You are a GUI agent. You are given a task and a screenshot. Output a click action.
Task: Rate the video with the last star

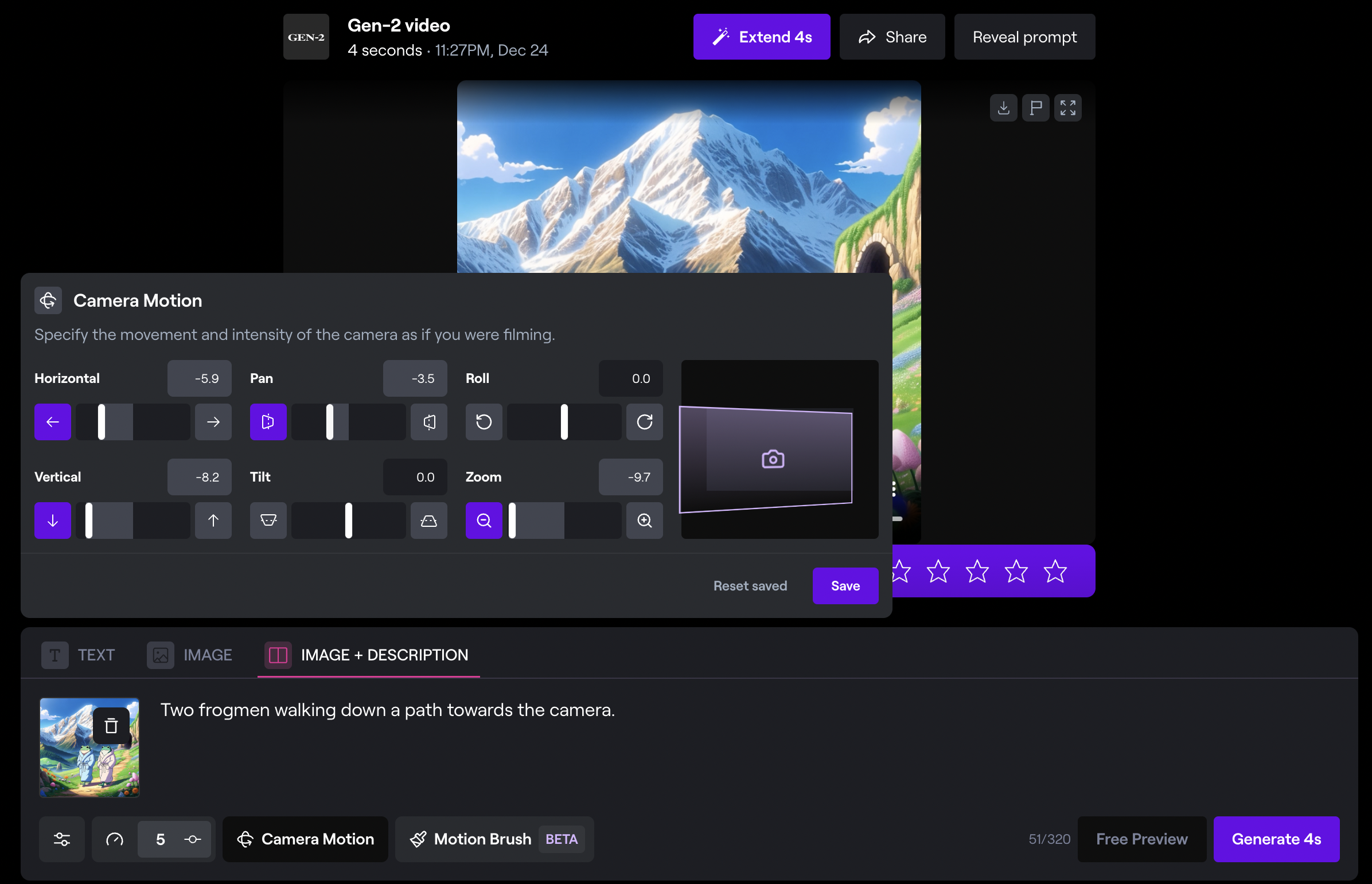click(x=1055, y=571)
